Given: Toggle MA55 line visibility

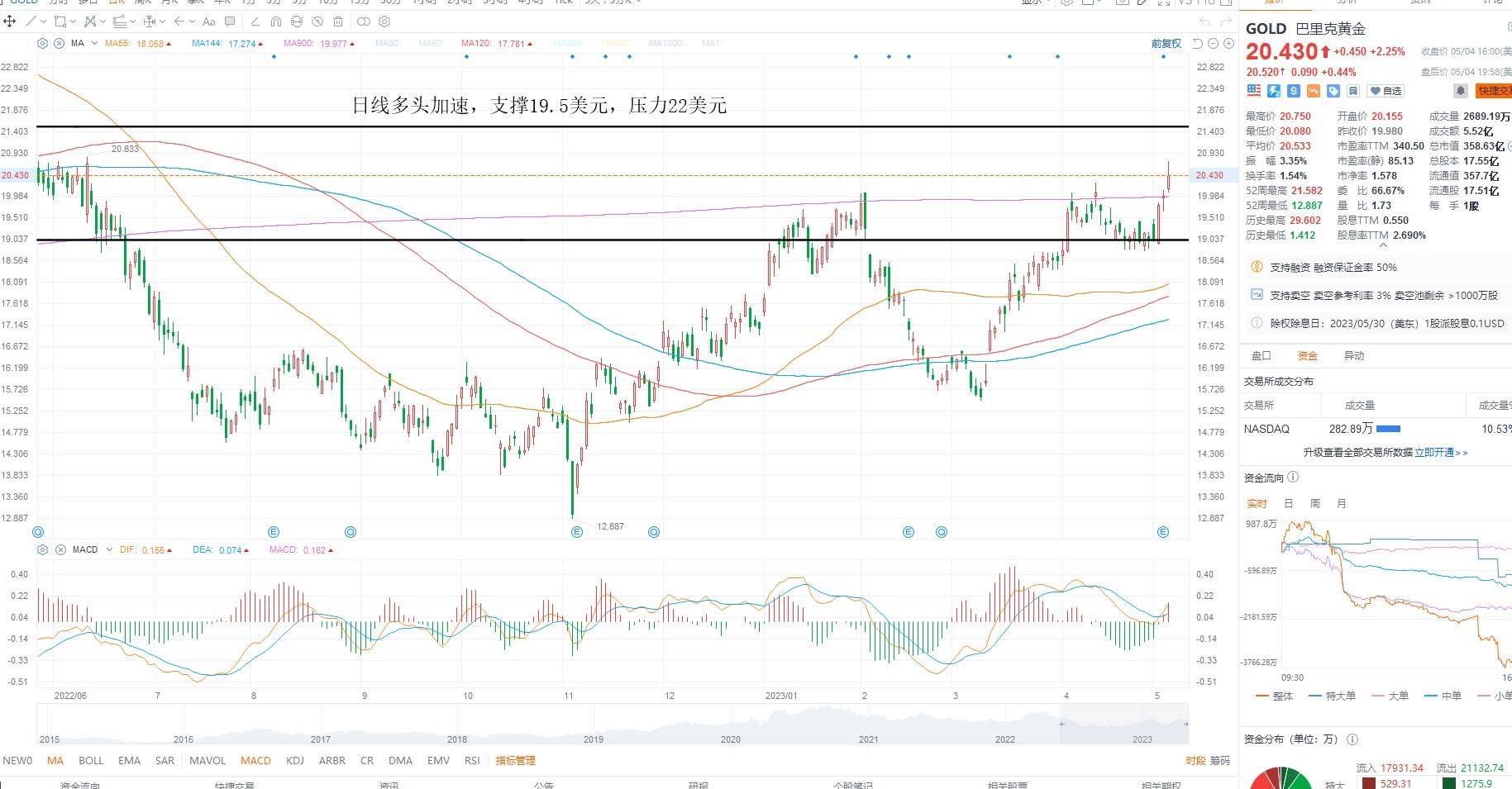Looking at the screenshot, I should [x=138, y=43].
